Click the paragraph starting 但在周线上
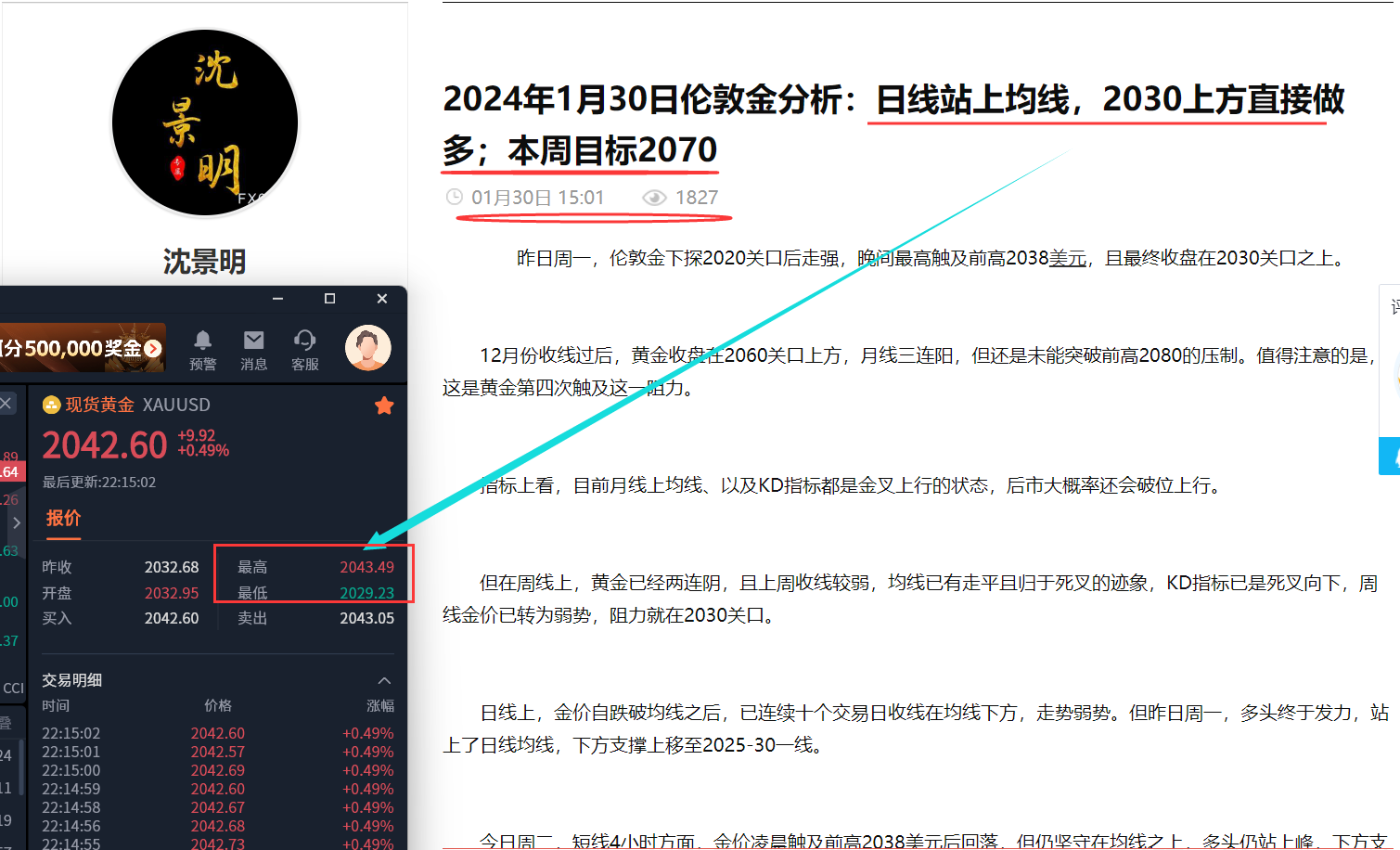Viewport: 1400px width, 850px height. click(910, 599)
